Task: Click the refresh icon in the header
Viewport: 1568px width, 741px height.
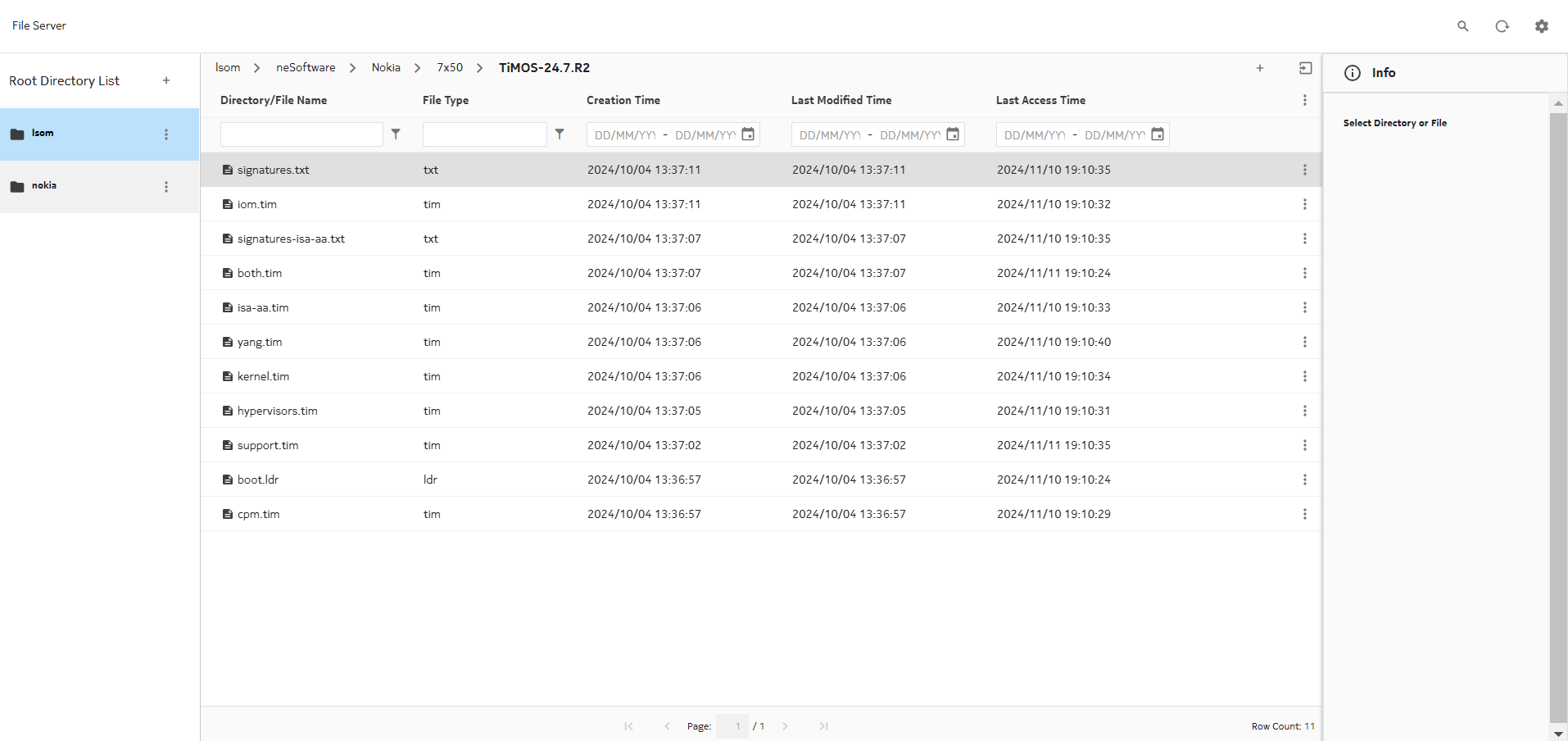Action: (x=1502, y=26)
